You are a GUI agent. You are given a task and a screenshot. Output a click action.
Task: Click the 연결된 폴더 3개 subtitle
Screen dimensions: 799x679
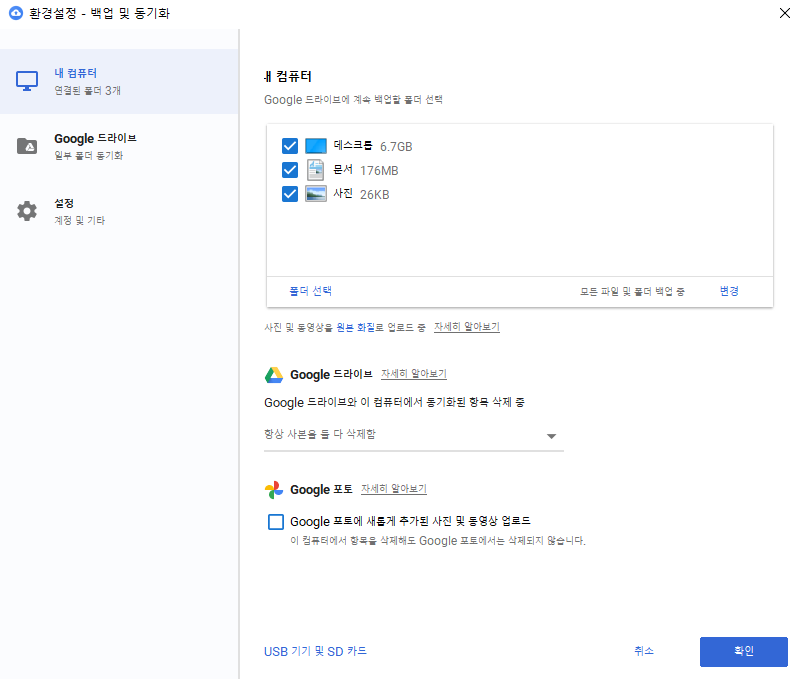point(88,91)
